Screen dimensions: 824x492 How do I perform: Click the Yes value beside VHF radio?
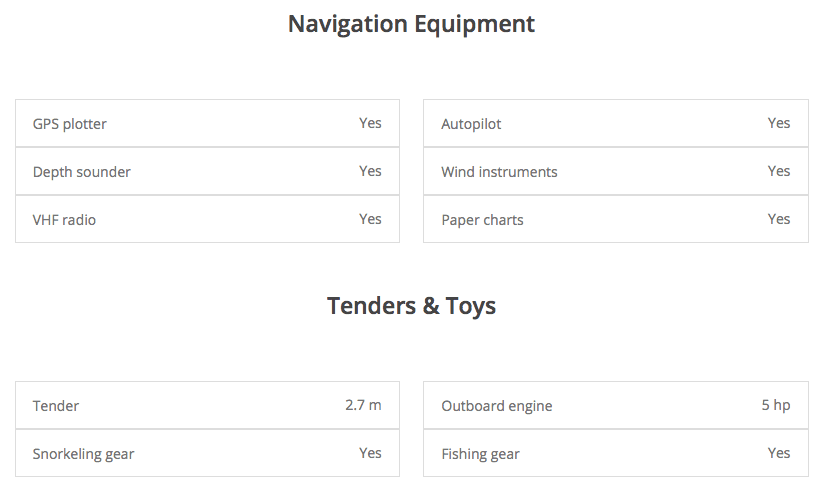click(370, 219)
